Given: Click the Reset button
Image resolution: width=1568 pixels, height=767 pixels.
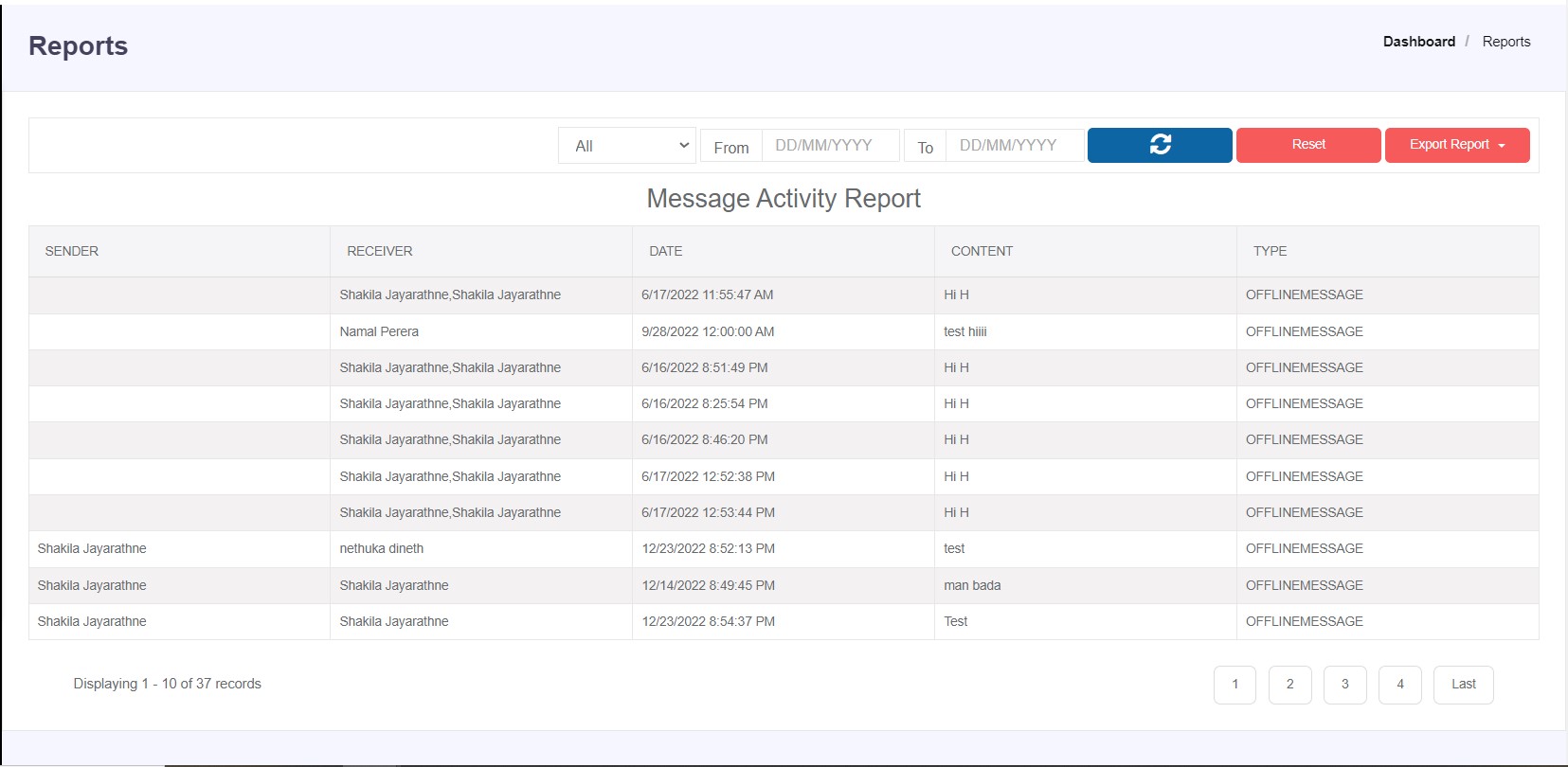Looking at the screenshot, I should pos(1308,145).
